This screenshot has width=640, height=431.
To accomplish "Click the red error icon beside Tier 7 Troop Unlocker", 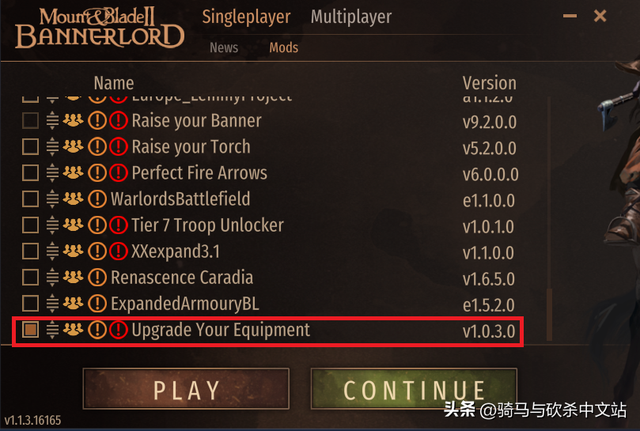I will [x=118, y=225].
